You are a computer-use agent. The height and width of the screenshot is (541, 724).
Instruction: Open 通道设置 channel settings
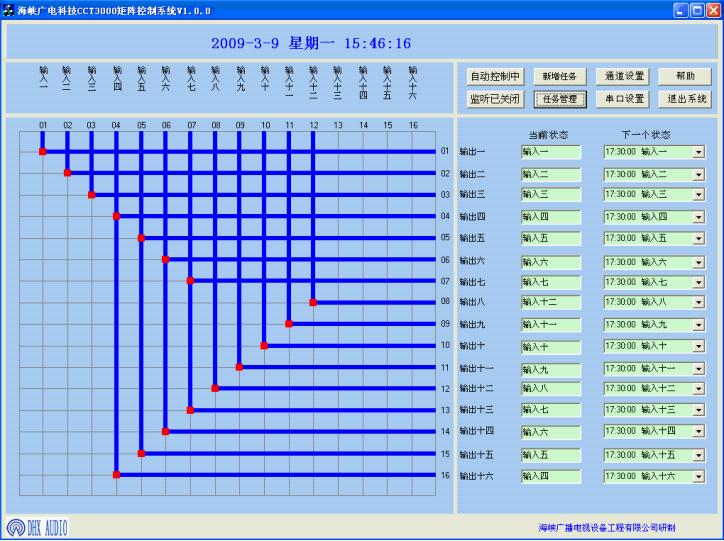click(x=625, y=76)
